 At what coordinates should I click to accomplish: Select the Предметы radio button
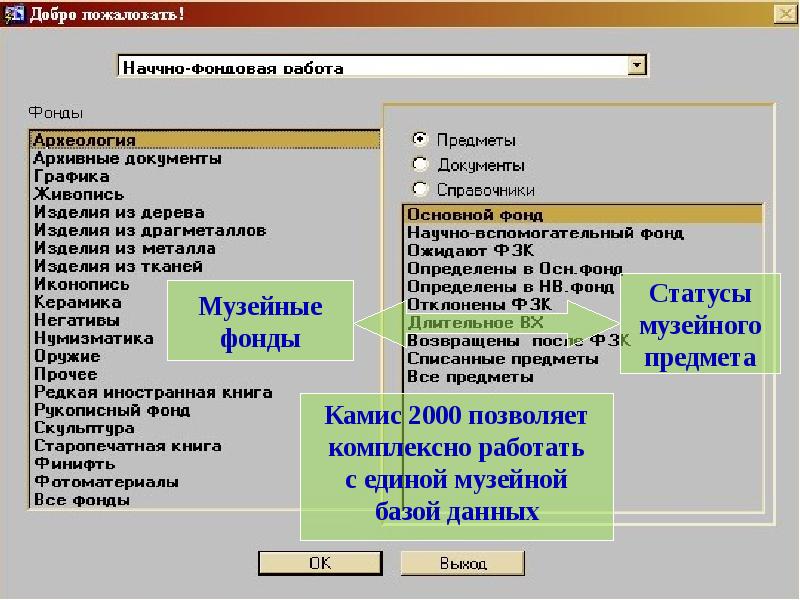click(421, 141)
